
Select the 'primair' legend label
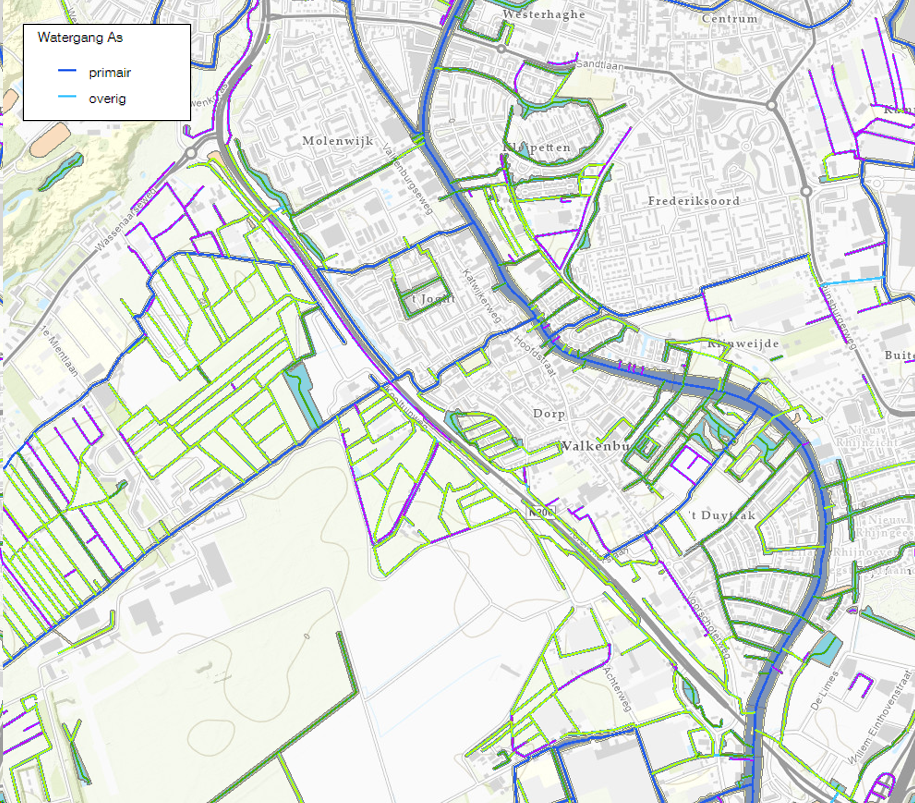click(110, 72)
